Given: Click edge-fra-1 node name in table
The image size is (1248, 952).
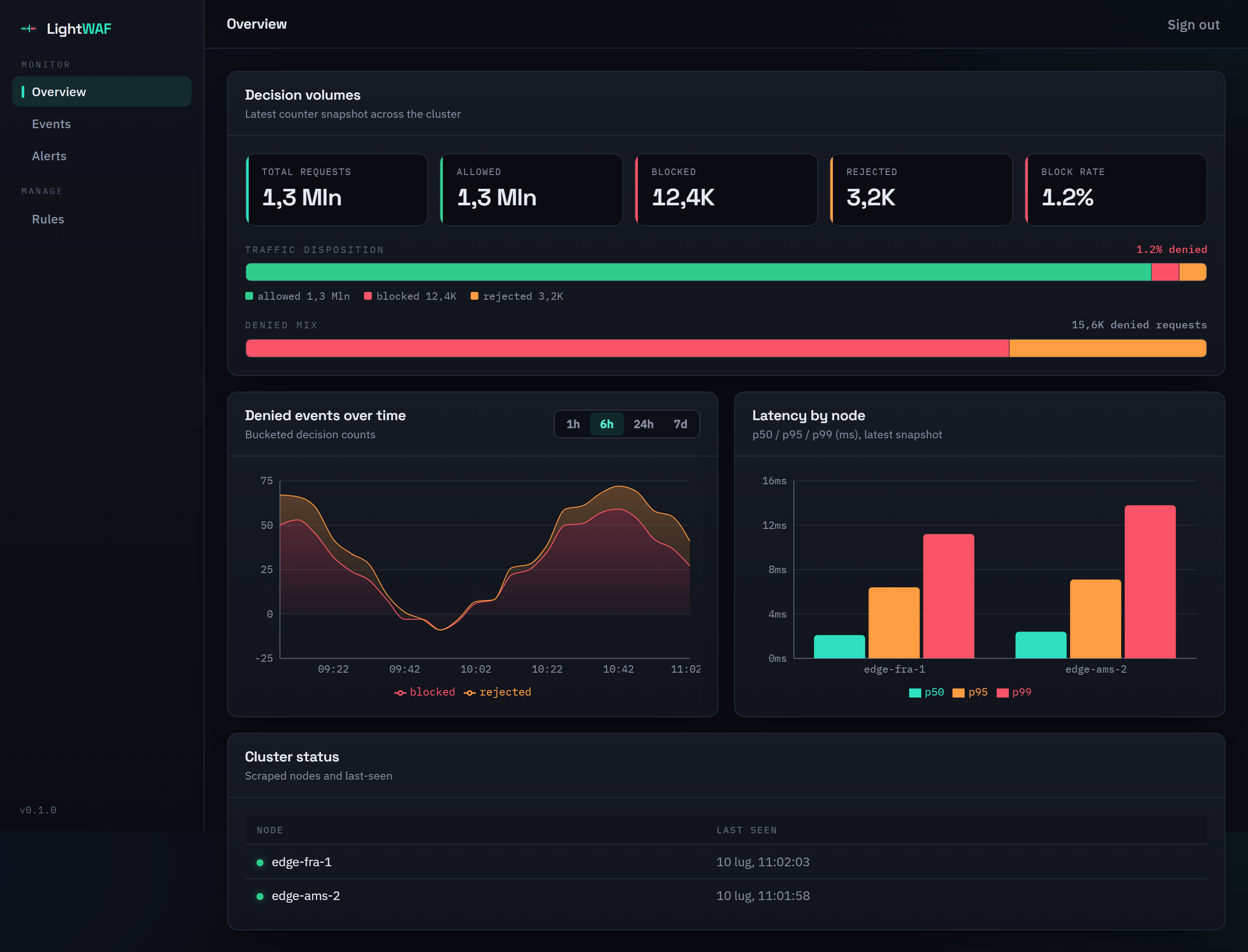Looking at the screenshot, I should pyautogui.click(x=302, y=862).
